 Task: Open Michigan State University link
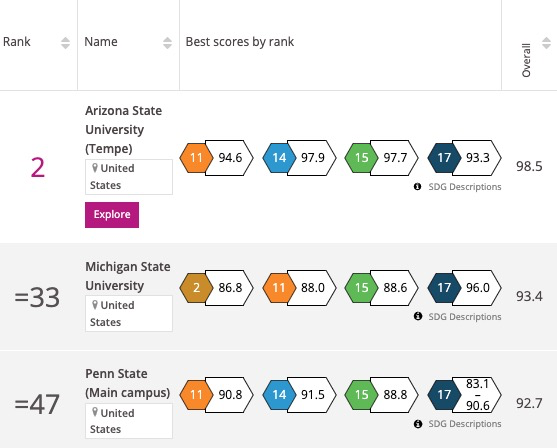(128, 276)
